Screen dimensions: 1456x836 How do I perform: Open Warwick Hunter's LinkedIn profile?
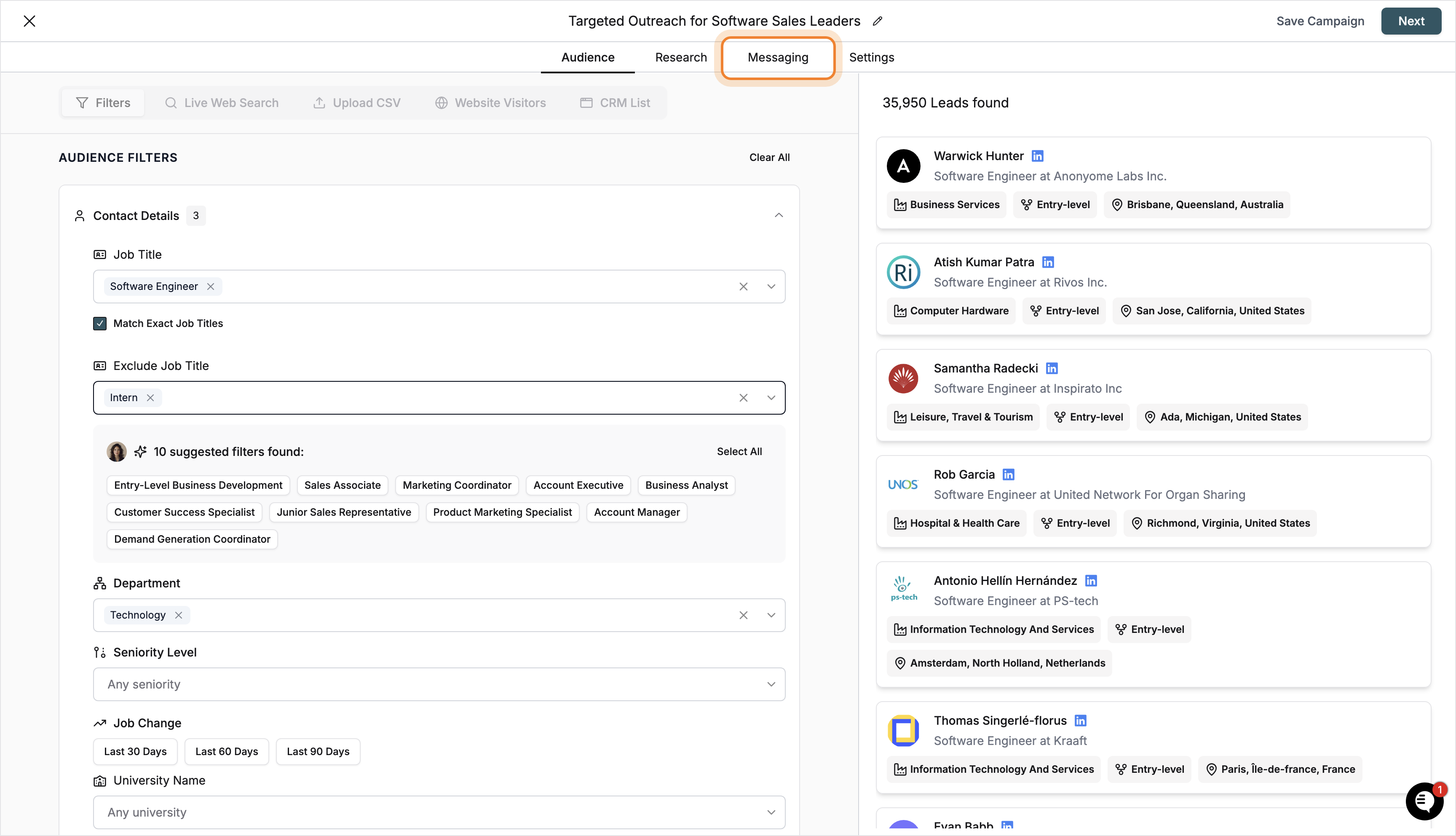coord(1038,155)
